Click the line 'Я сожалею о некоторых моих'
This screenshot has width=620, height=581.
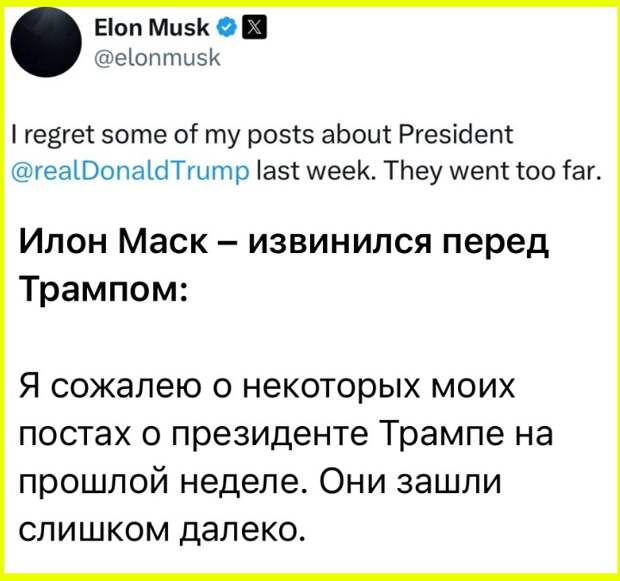[267, 387]
